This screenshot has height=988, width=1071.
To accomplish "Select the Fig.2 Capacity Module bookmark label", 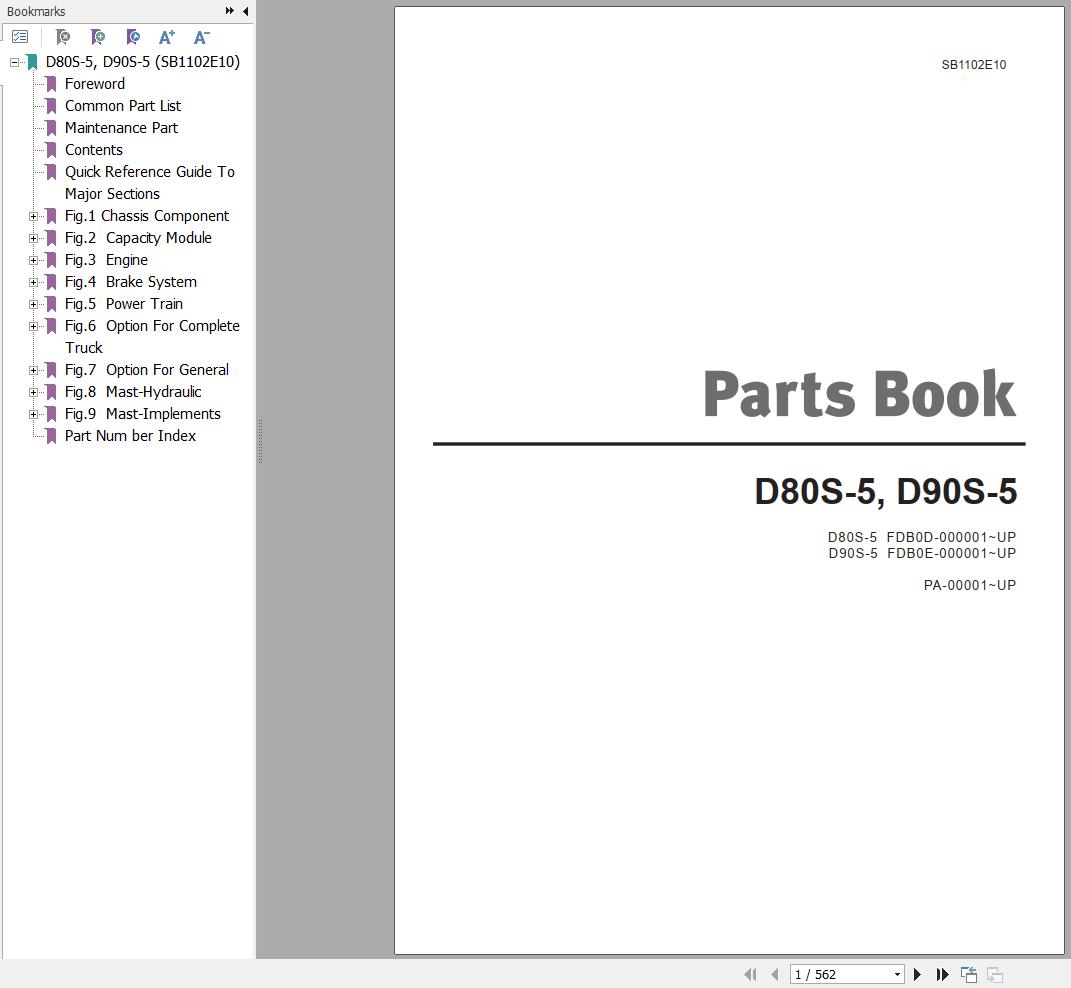I will tap(138, 238).
